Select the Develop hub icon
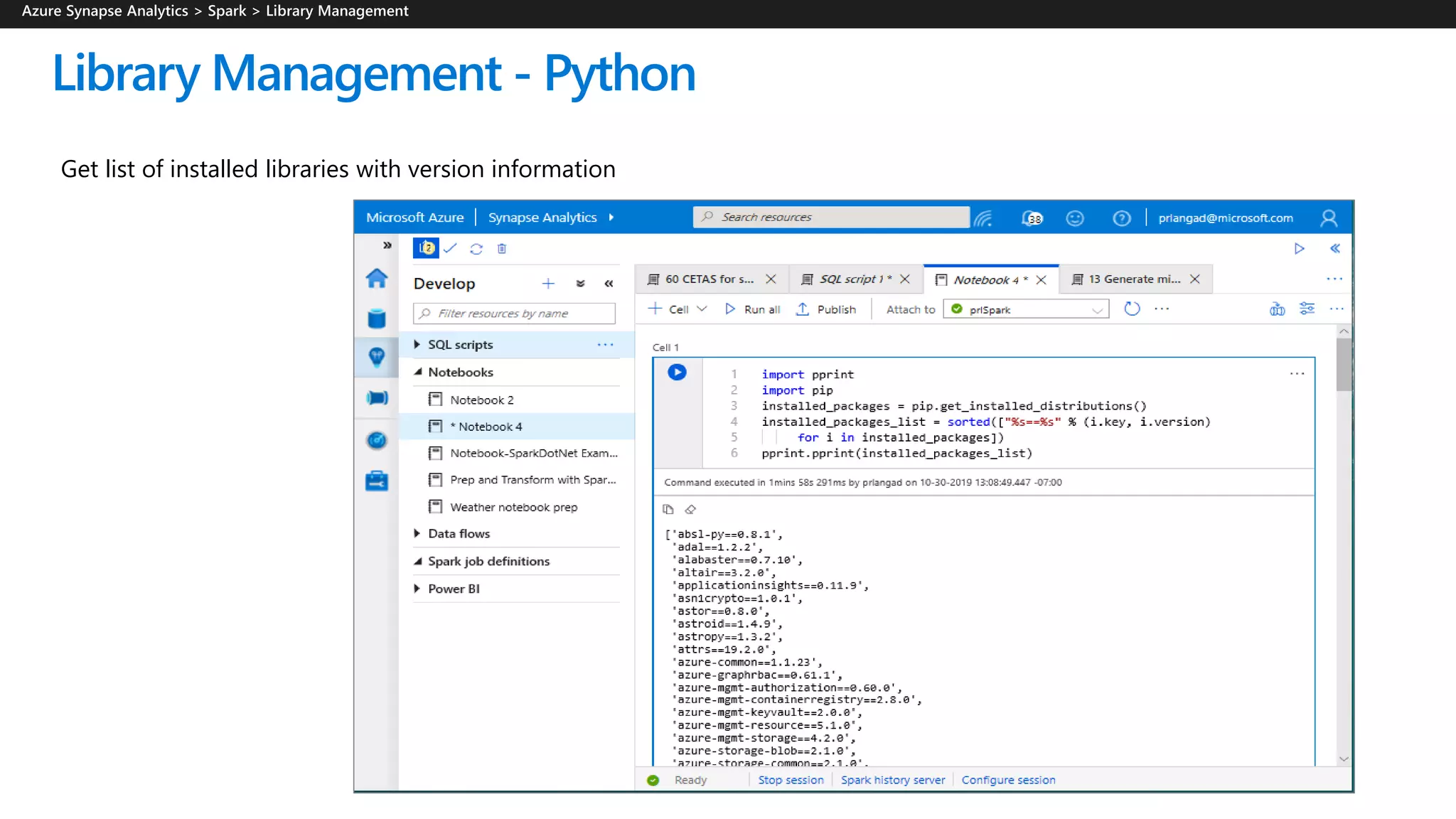This screenshot has height=819, width=1456. click(377, 357)
